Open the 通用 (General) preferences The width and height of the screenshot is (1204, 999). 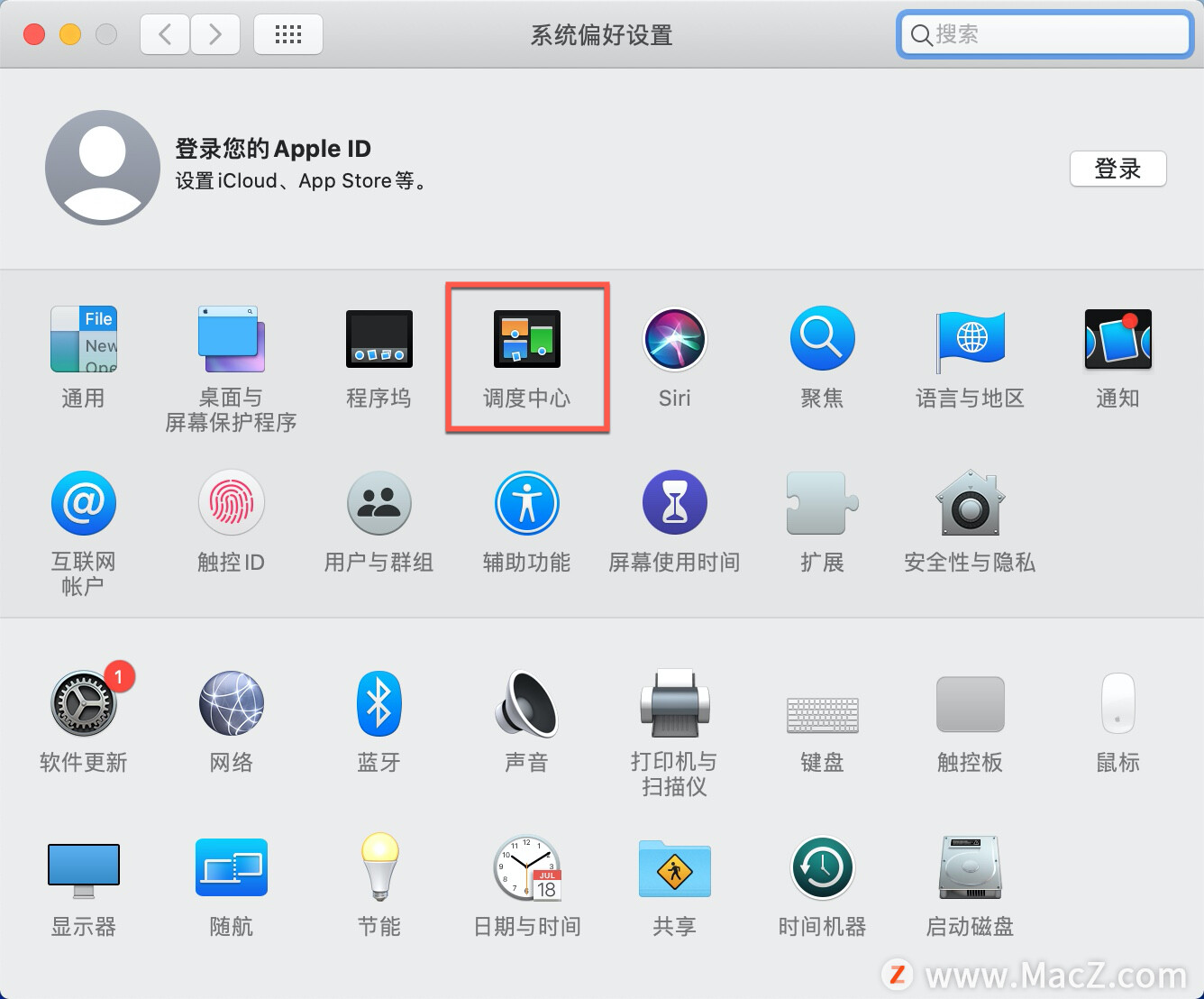point(83,339)
